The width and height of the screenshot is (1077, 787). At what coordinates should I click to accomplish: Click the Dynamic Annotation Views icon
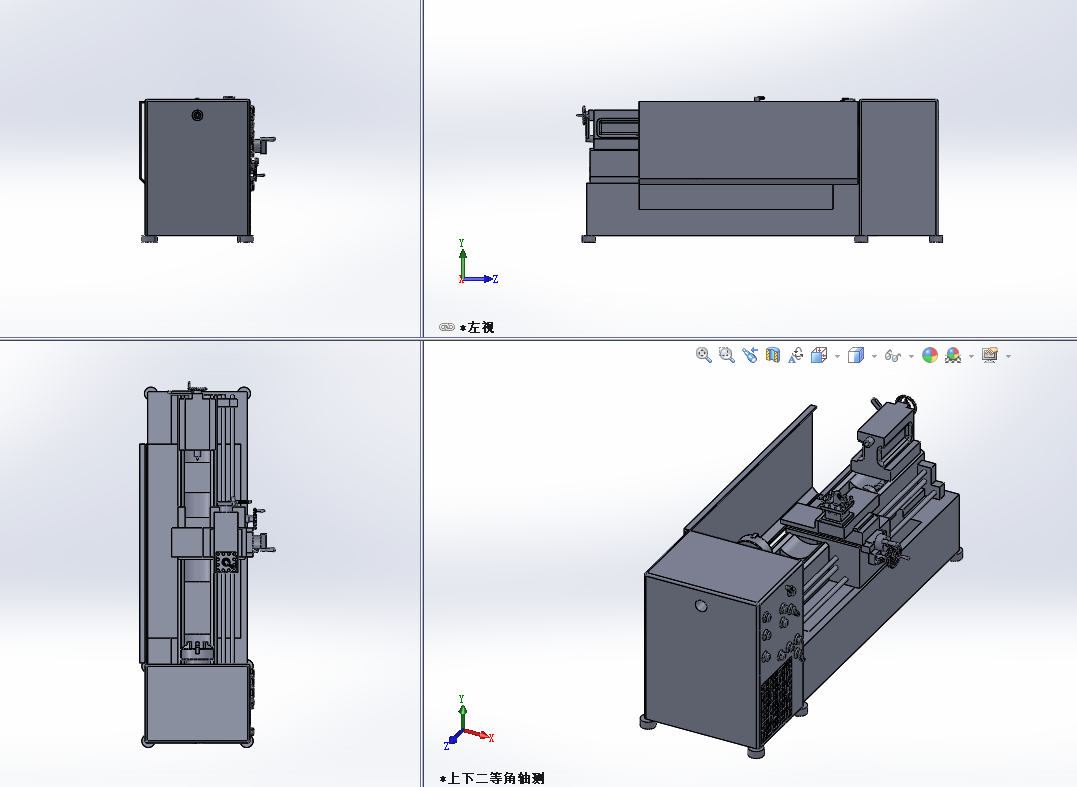click(x=796, y=355)
